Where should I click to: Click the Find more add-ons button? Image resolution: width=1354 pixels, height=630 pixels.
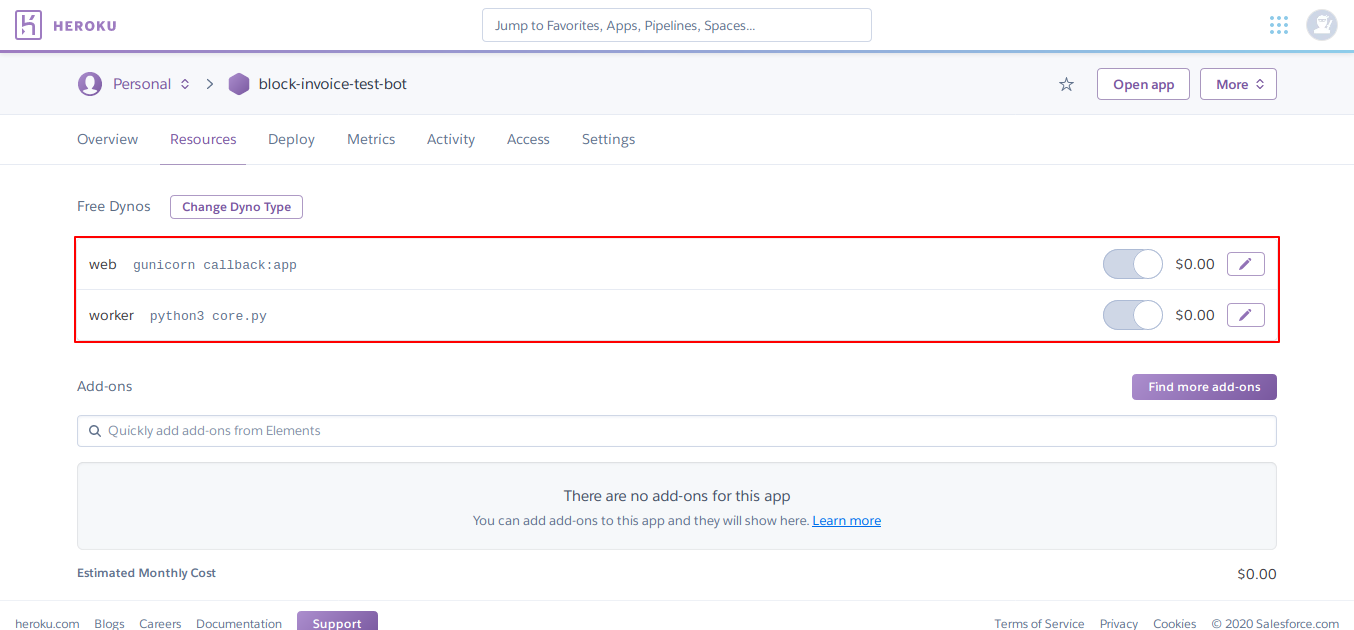[x=1203, y=387]
